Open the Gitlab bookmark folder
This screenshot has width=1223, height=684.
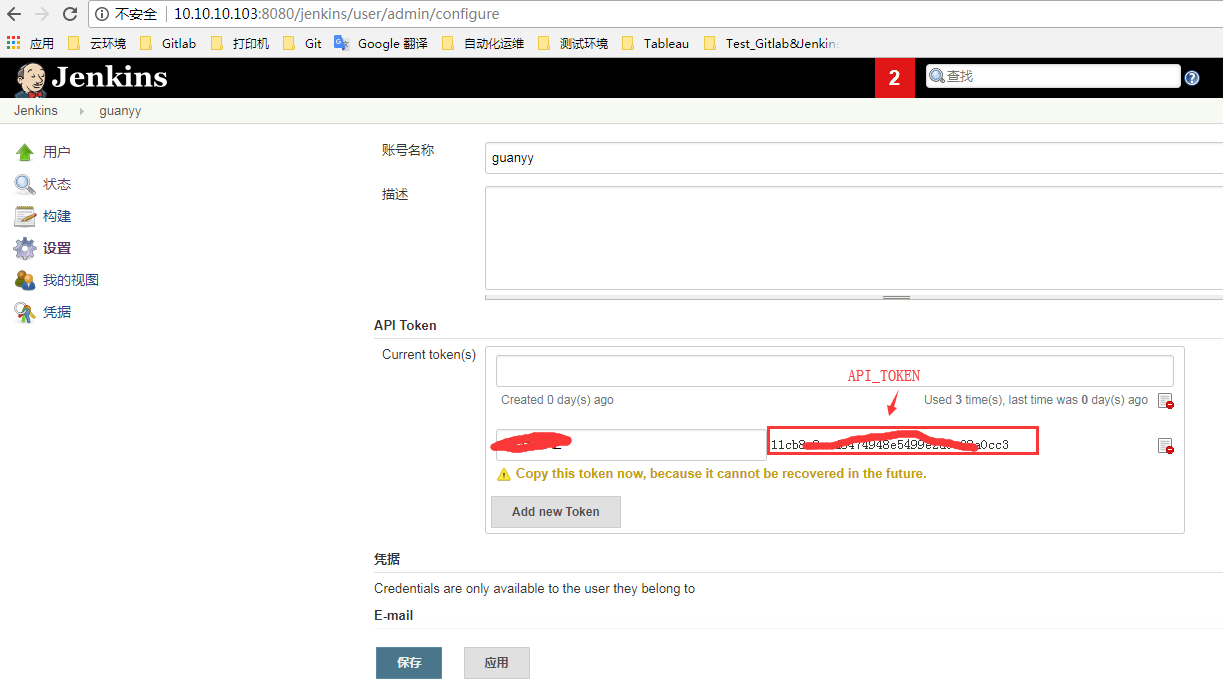tap(168, 43)
